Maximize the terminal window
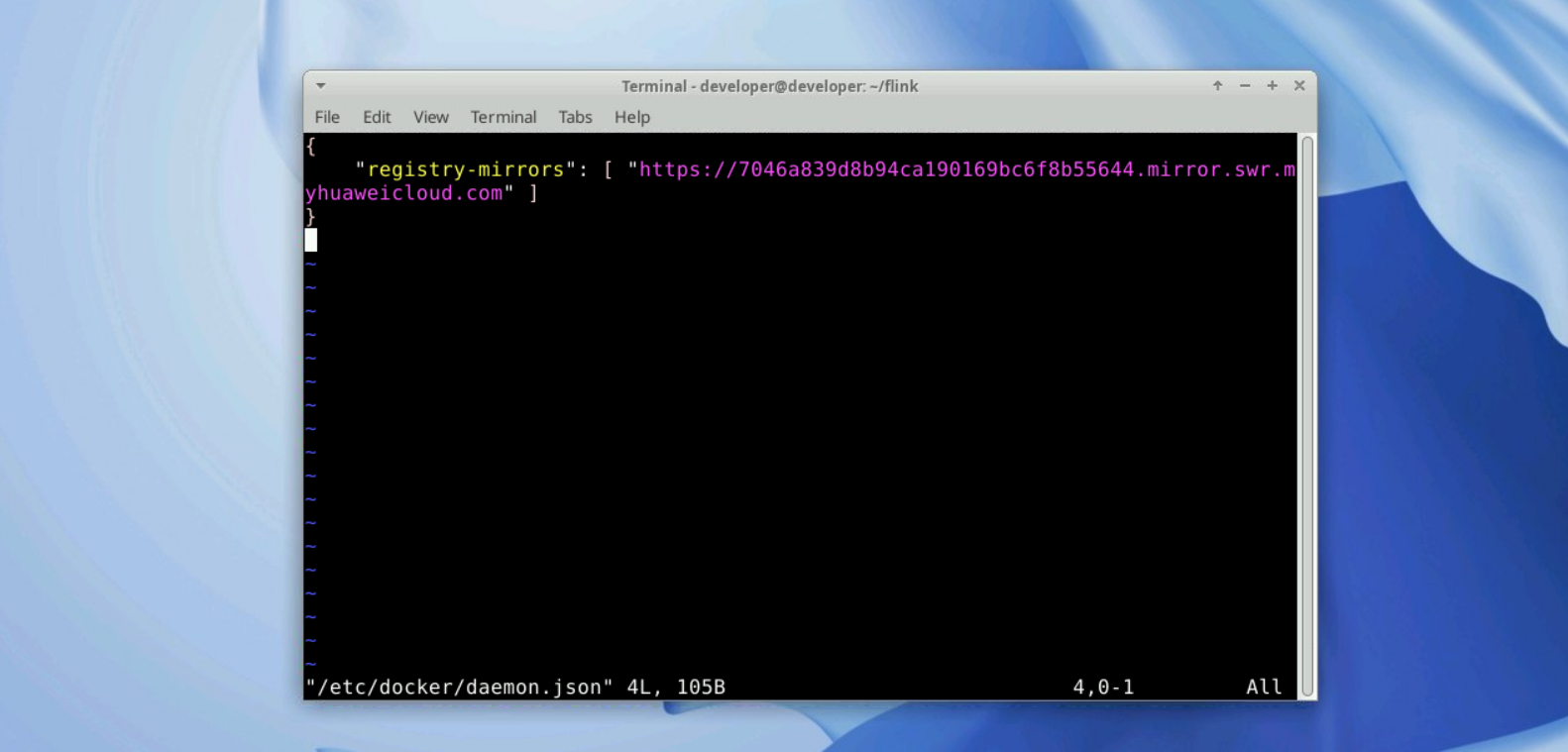1568x752 pixels. pyautogui.click(x=1272, y=86)
